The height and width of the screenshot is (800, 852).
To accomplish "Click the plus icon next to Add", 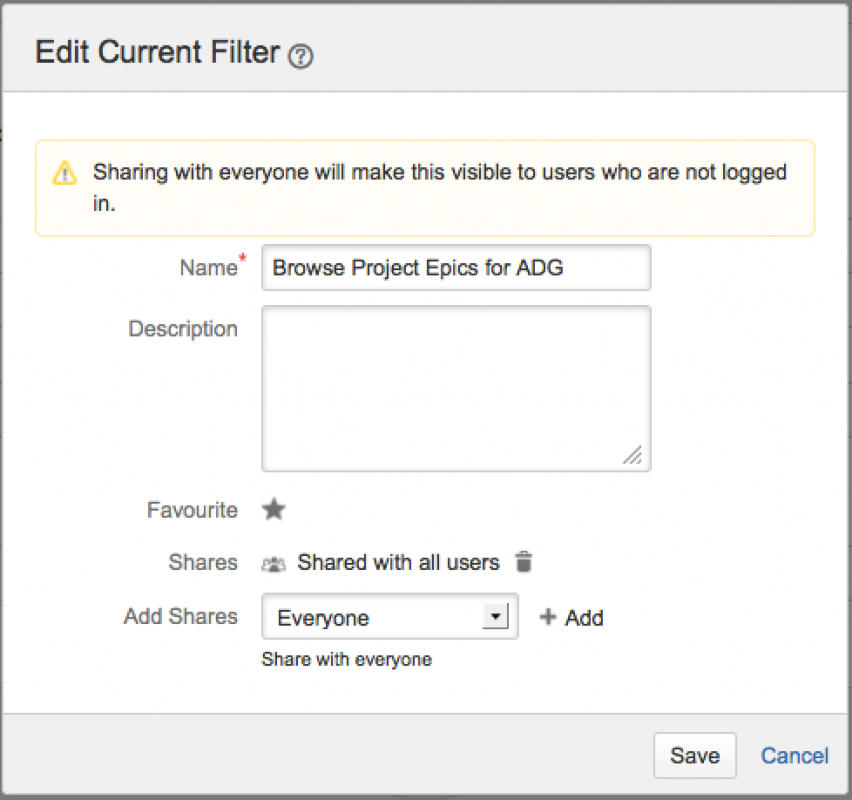I will (547, 617).
